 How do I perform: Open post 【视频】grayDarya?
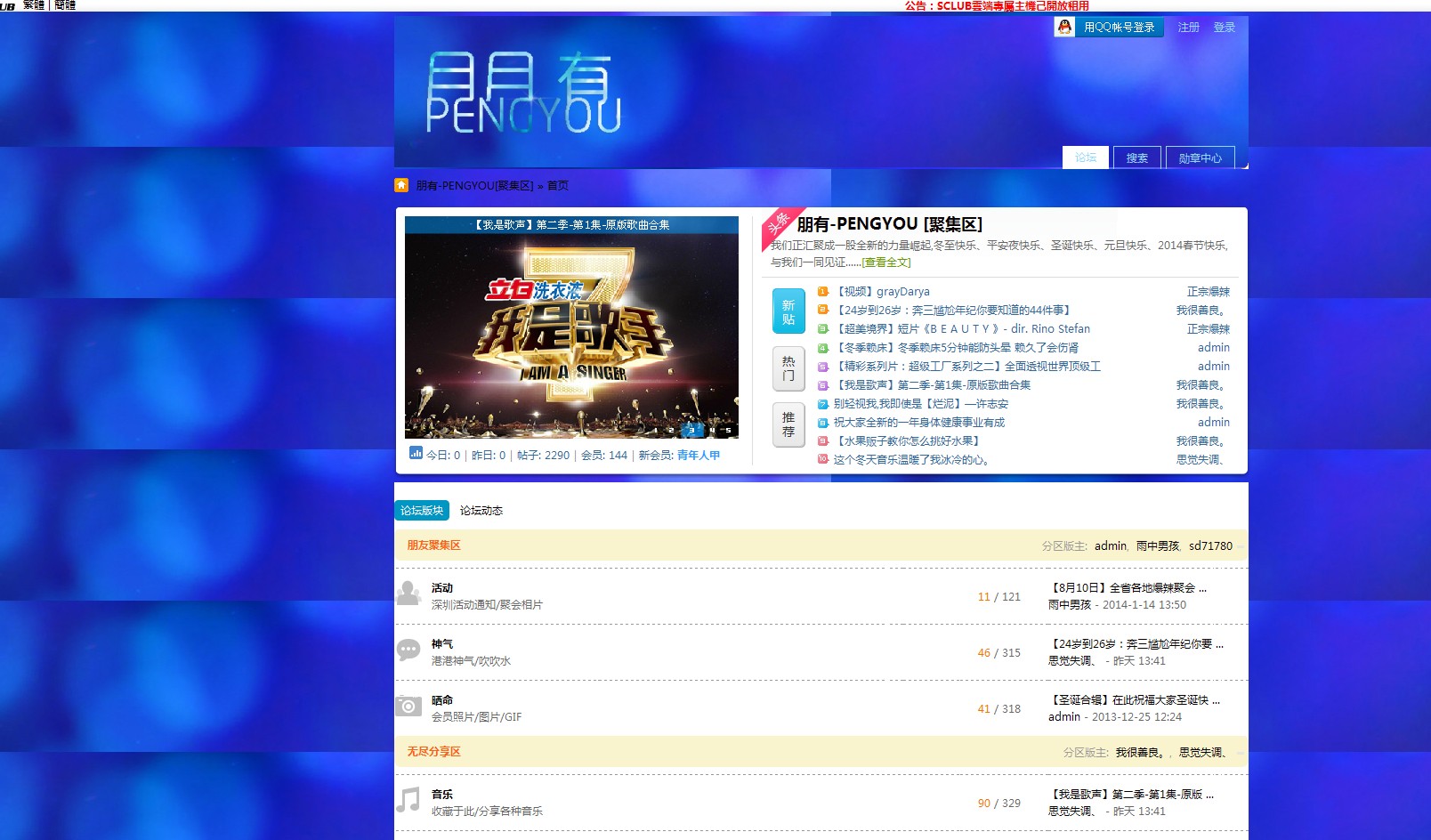(x=882, y=291)
